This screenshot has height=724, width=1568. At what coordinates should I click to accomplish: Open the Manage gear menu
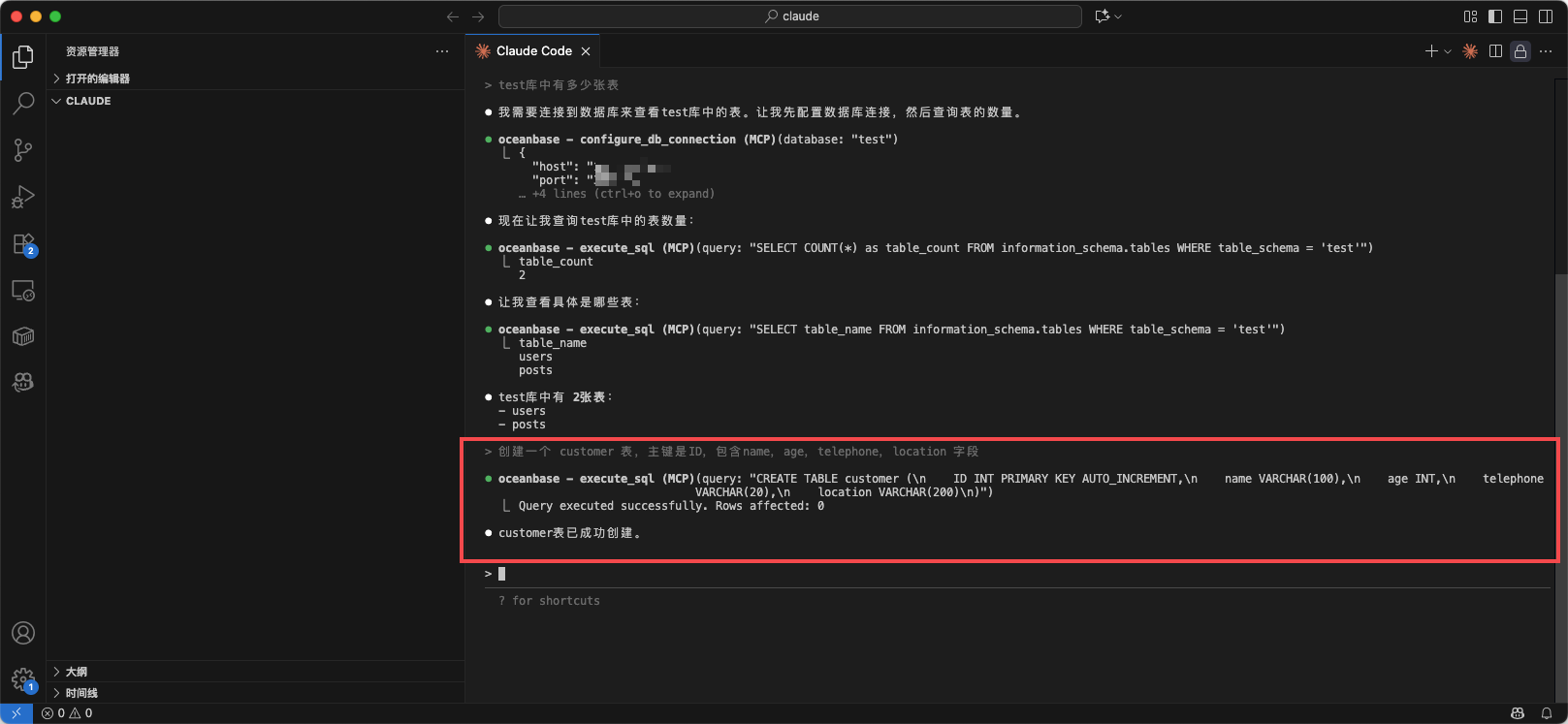[23, 678]
